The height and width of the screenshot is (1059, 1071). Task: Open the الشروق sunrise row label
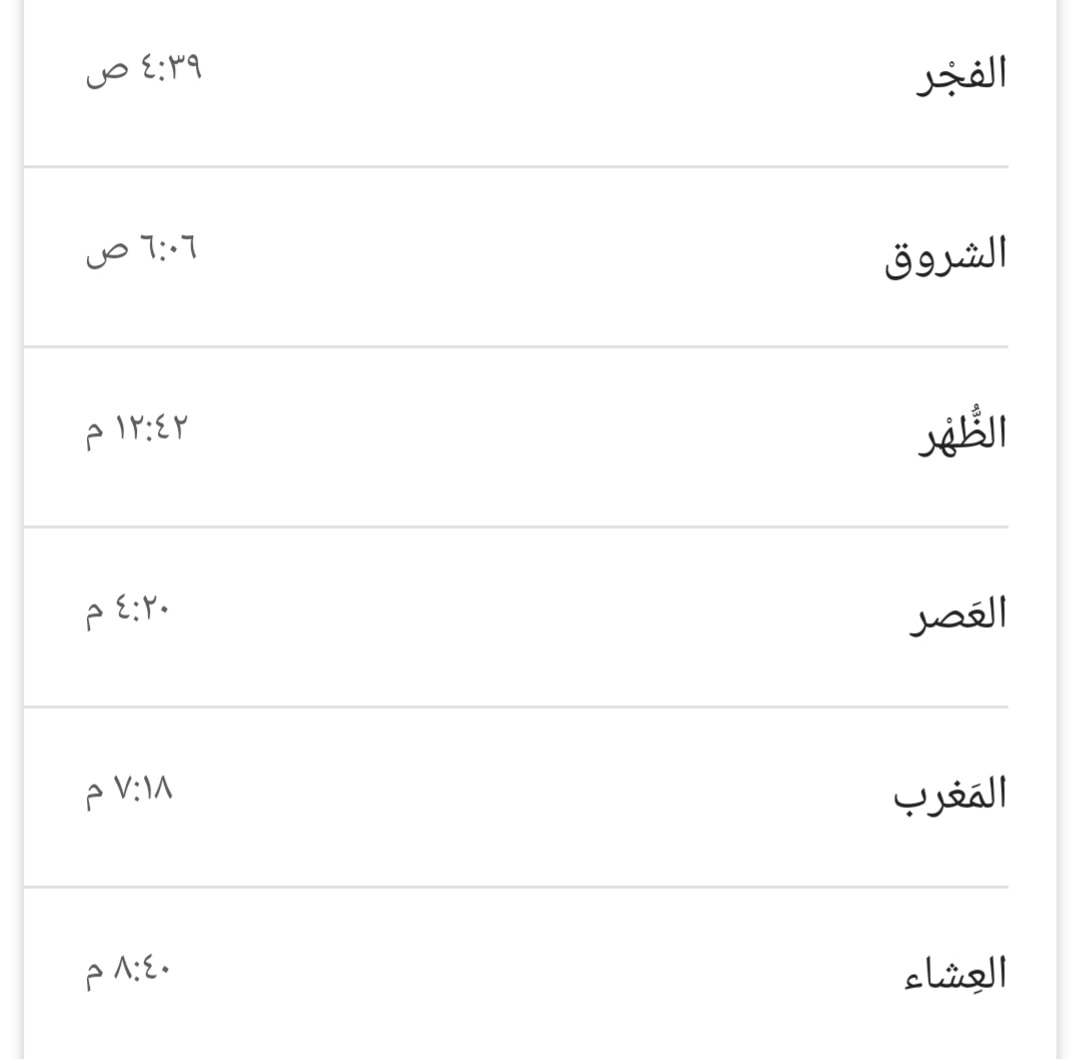tap(946, 254)
